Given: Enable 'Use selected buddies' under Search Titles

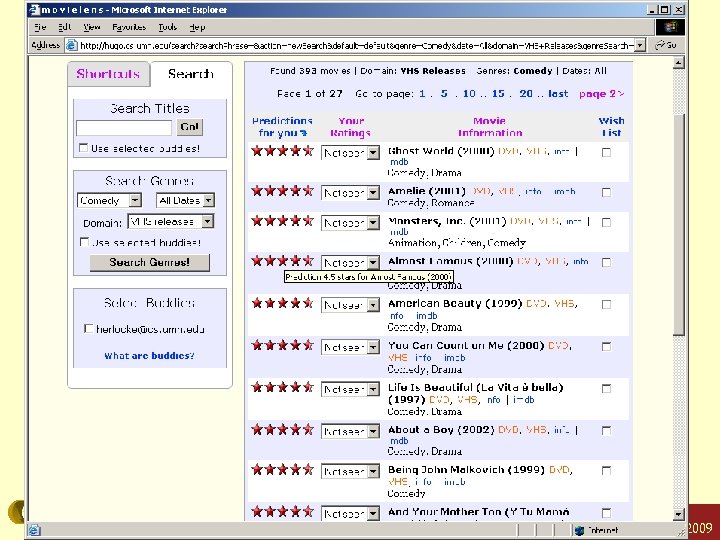Looking at the screenshot, I should [83, 148].
